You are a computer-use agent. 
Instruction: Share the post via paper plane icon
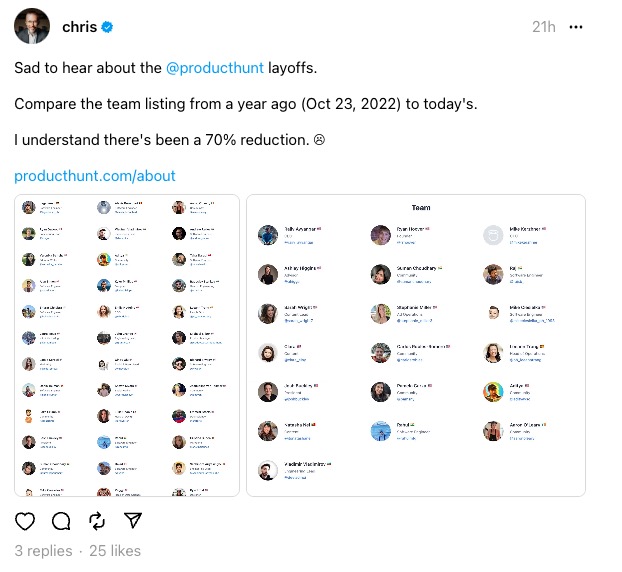(132, 521)
